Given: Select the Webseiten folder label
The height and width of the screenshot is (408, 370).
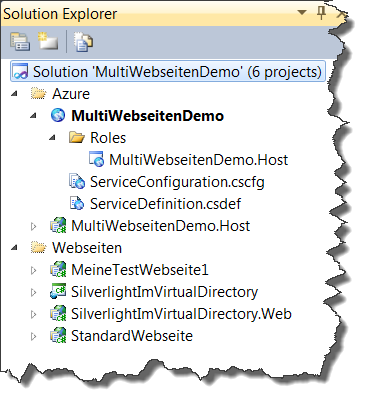Looking at the screenshot, I should click(x=87, y=248).
